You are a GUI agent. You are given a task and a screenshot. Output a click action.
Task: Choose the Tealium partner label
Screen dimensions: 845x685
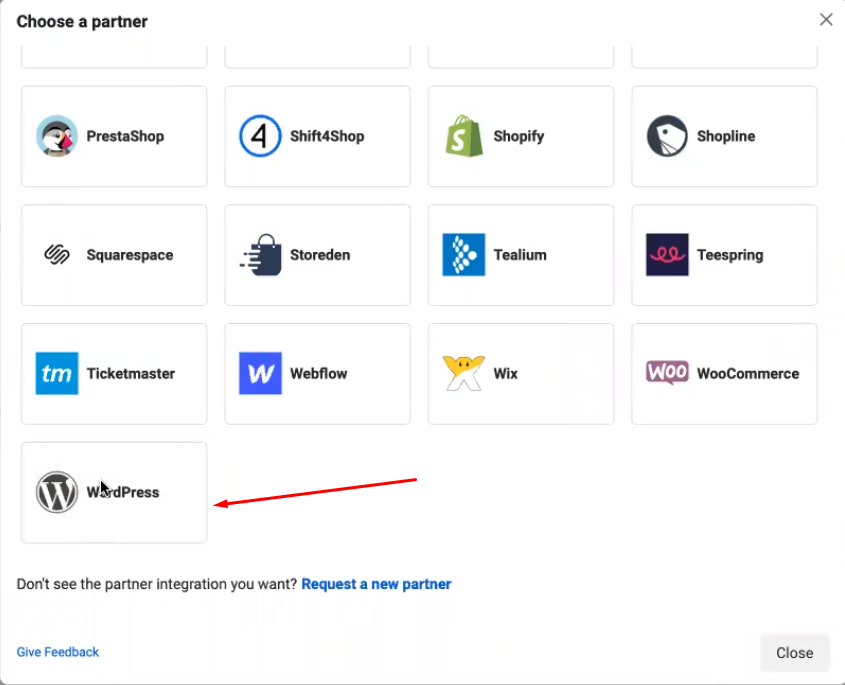(x=520, y=255)
